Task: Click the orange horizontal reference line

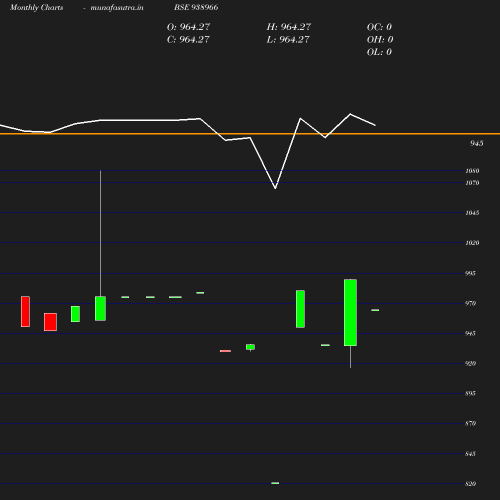Action: pyautogui.click(x=250, y=134)
